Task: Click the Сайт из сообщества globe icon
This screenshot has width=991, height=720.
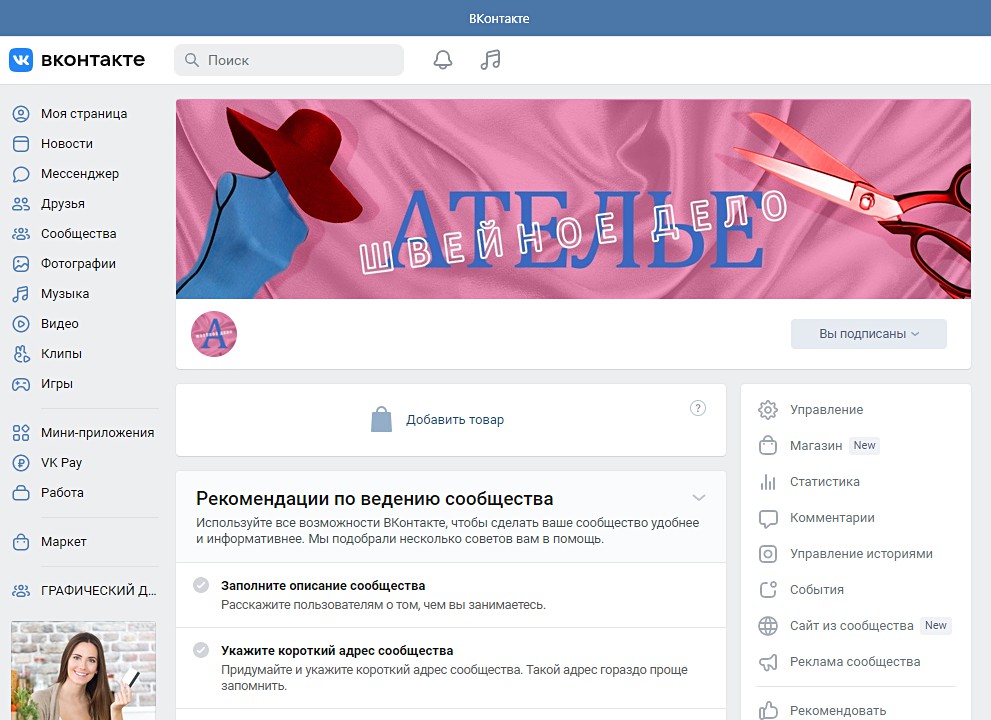Action: tap(768, 626)
